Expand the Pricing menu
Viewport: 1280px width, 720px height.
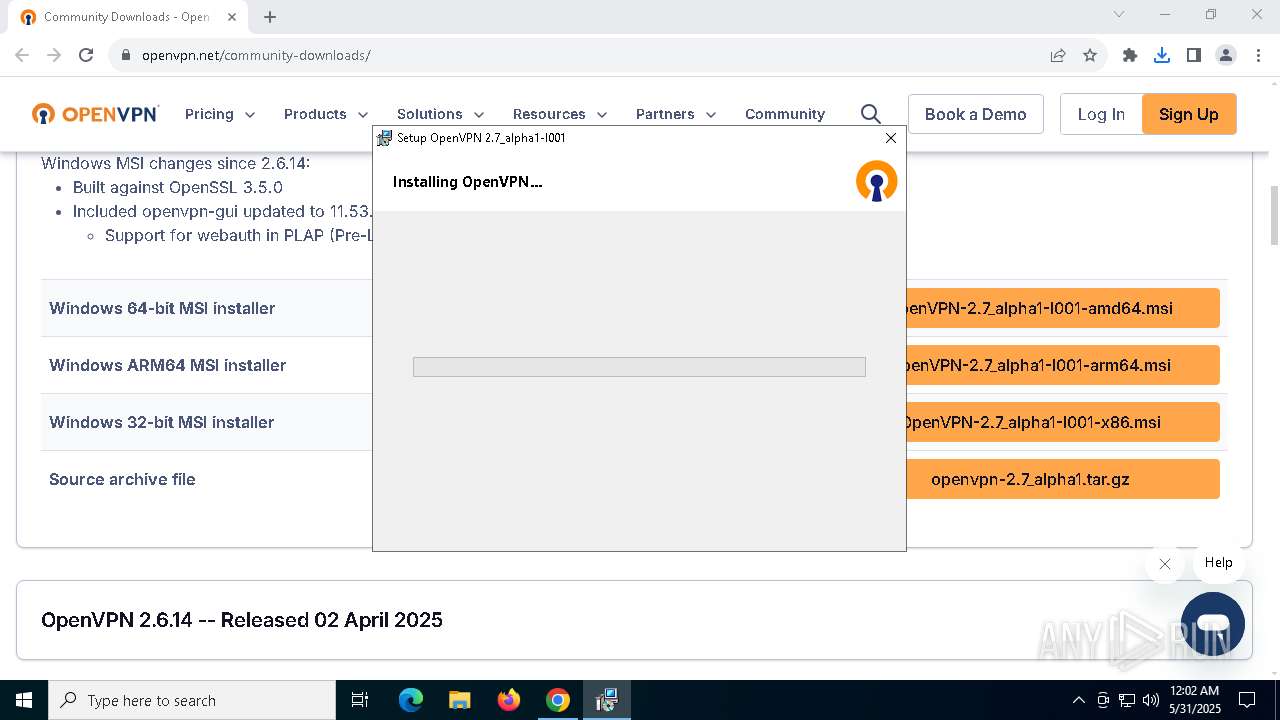tap(220, 114)
